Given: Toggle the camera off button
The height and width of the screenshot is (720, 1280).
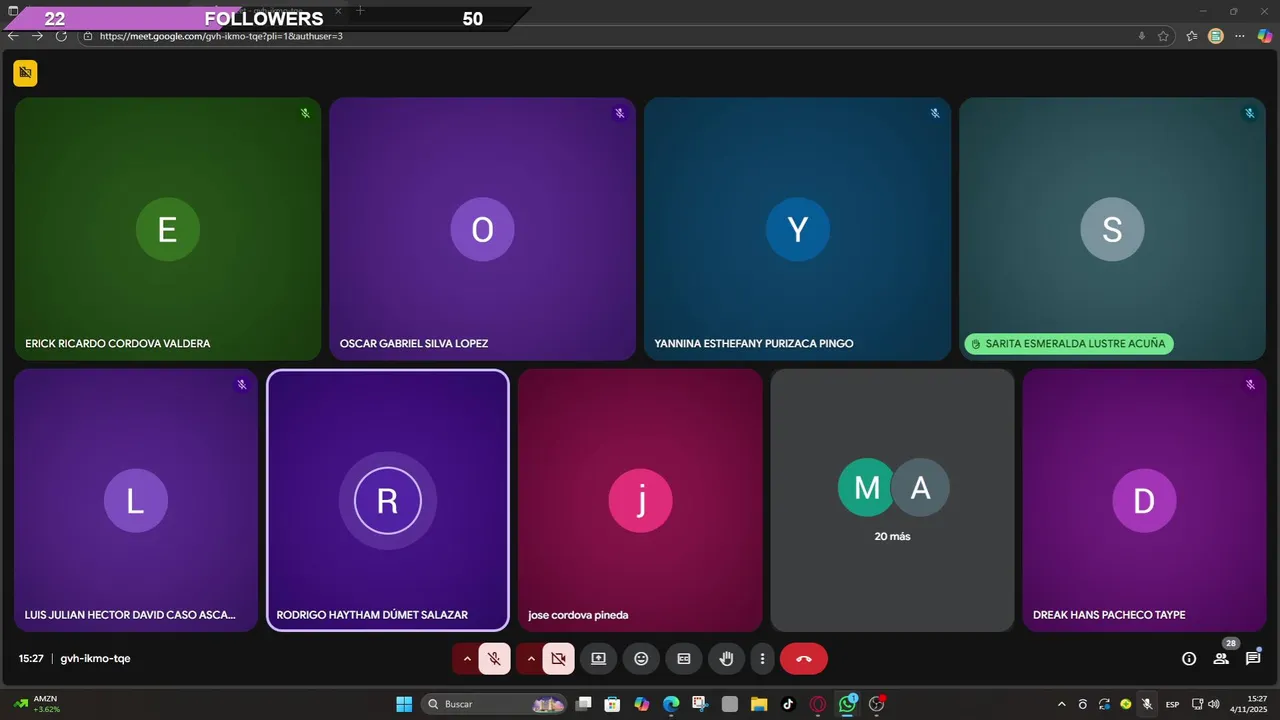Looking at the screenshot, I should coord(558,659).
